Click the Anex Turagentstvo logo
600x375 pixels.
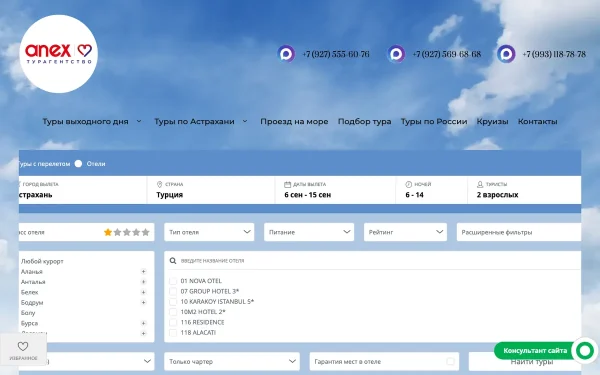point(59,54)
